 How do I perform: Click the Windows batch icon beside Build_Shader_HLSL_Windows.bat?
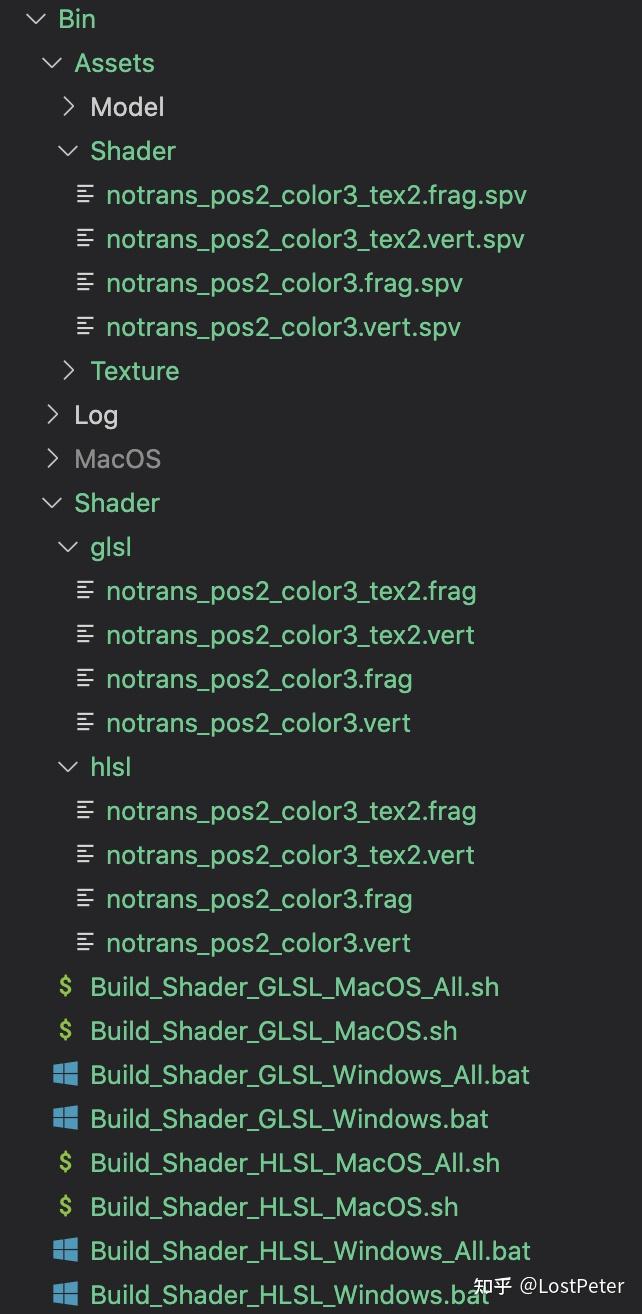(66, 1294)
